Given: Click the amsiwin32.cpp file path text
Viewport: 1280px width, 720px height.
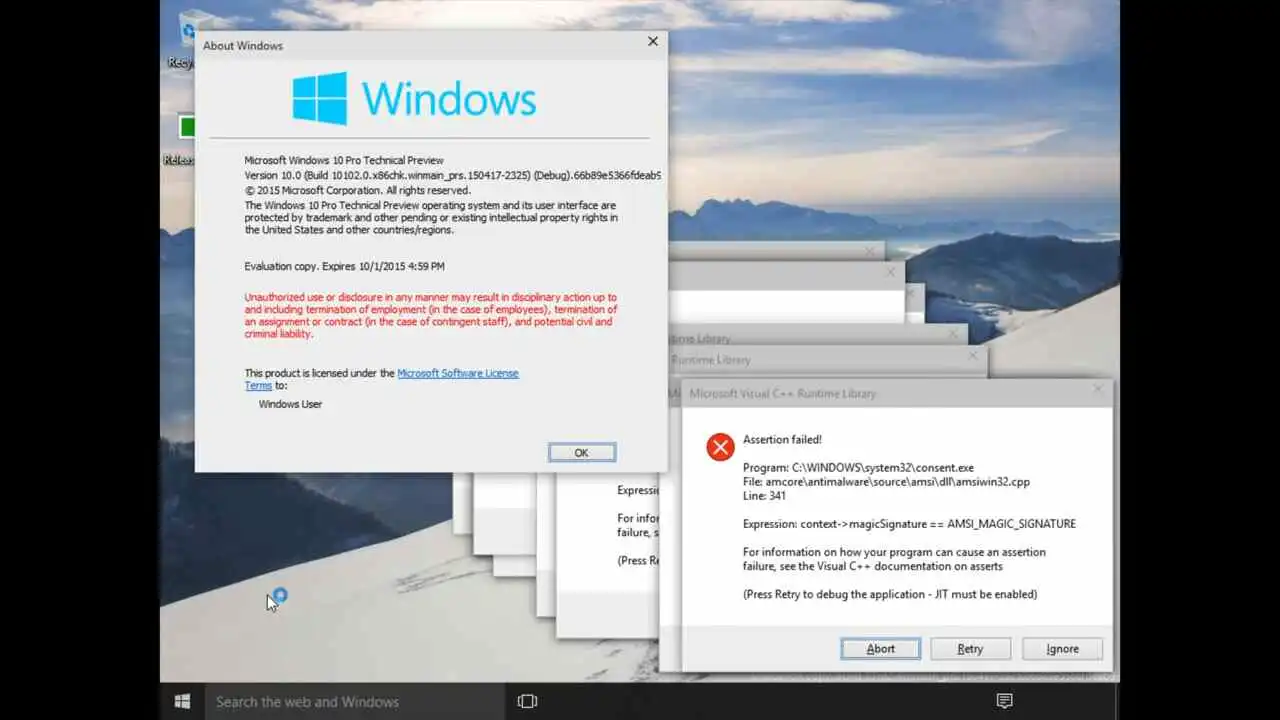Looking at the screenshot, I should tap(886, 482).
